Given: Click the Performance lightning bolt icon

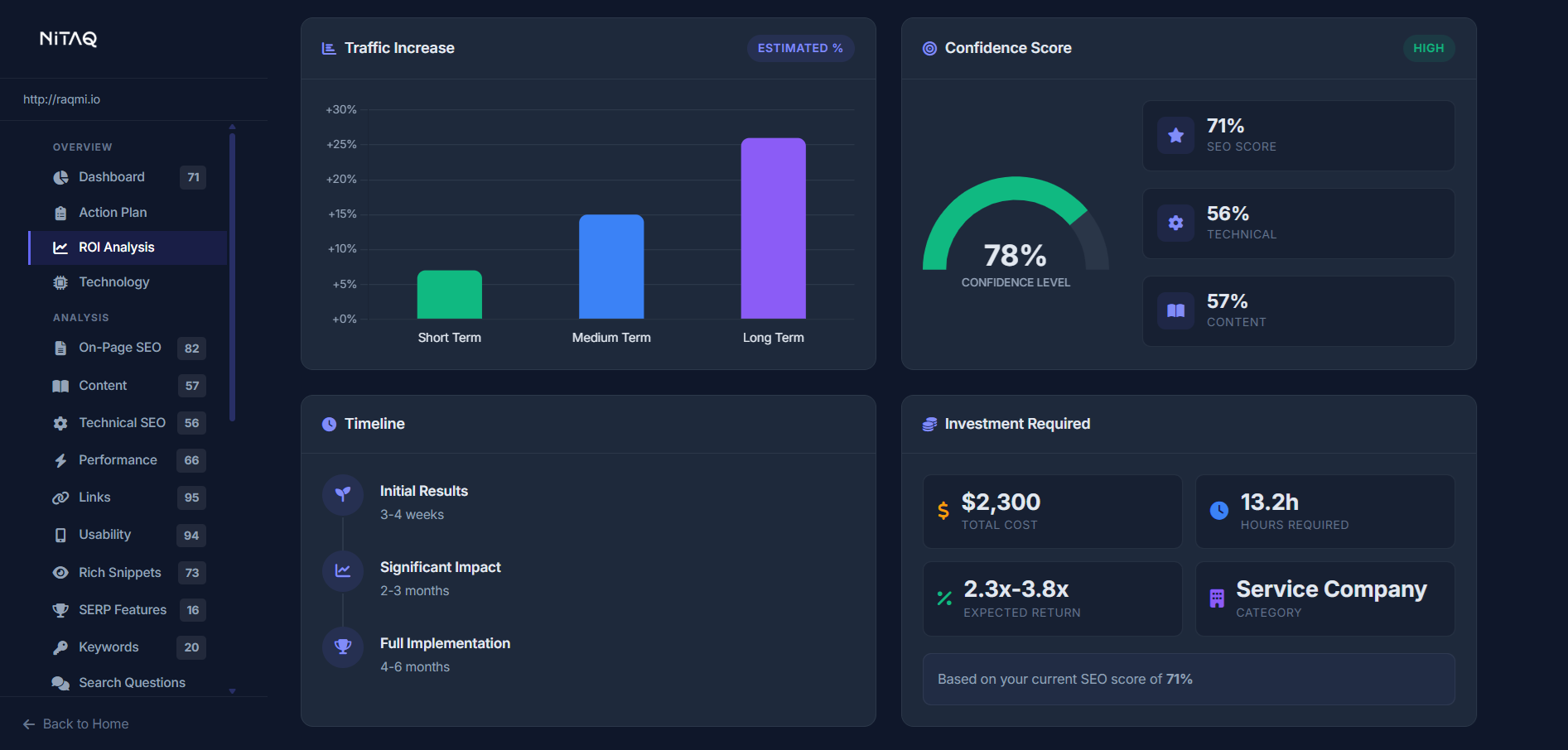Looking at the screenshot, I should coord(60,460).
